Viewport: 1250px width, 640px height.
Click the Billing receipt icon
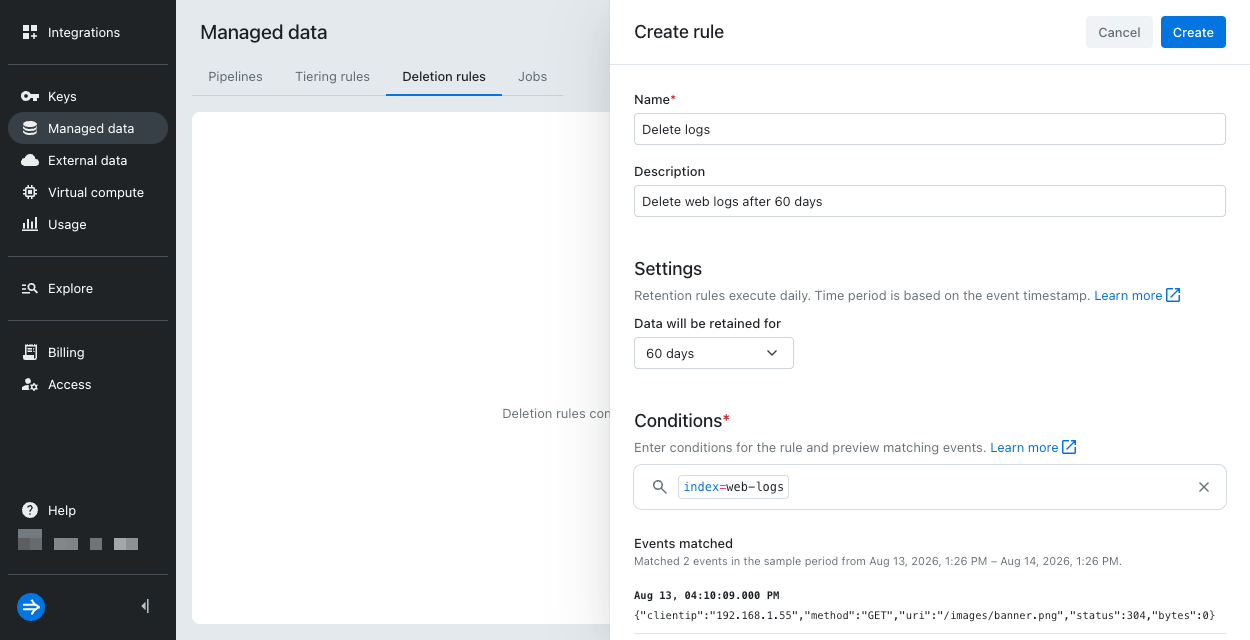pos(30,352)
